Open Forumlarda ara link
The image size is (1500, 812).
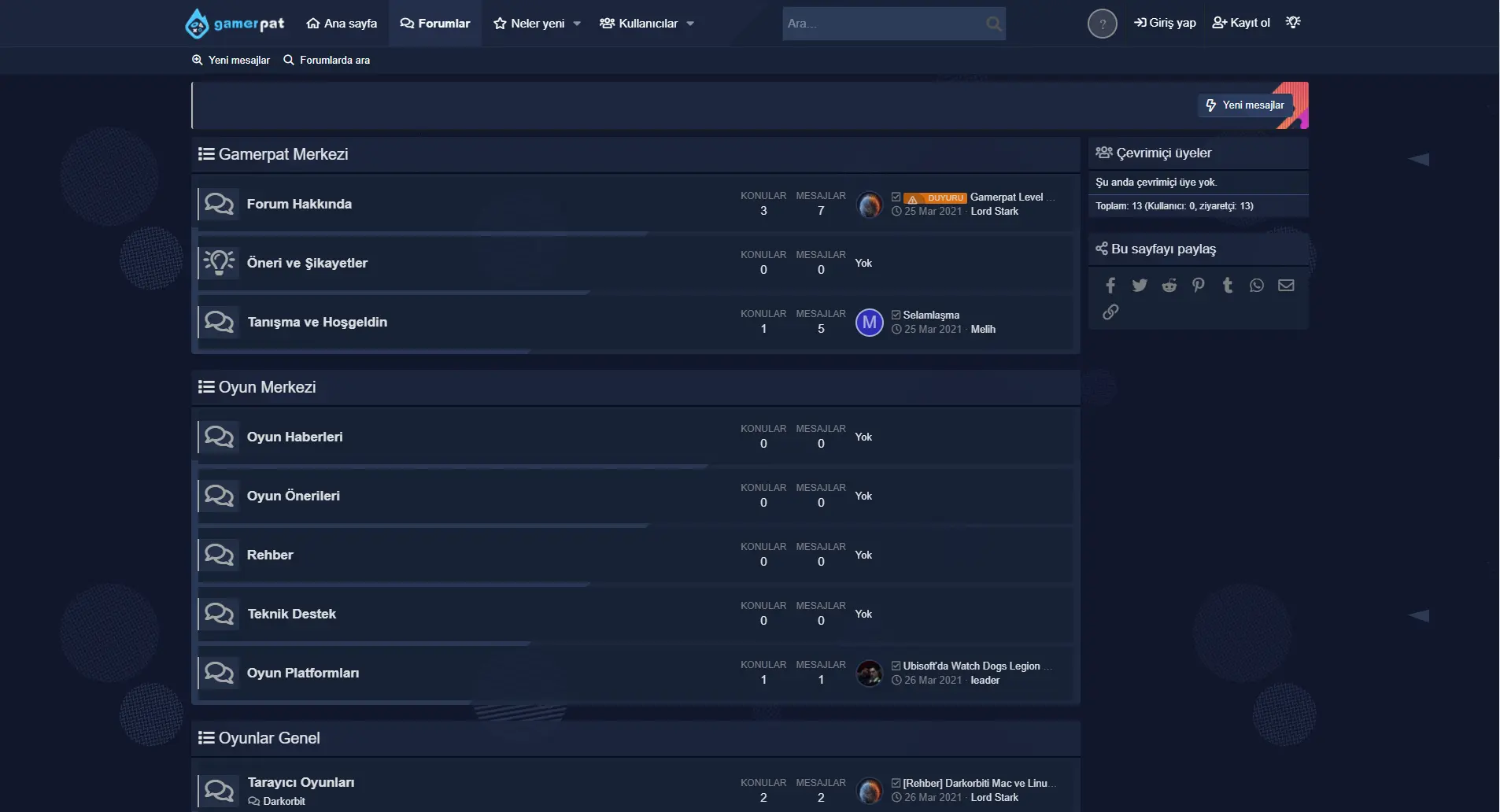[x=327, y=61]
